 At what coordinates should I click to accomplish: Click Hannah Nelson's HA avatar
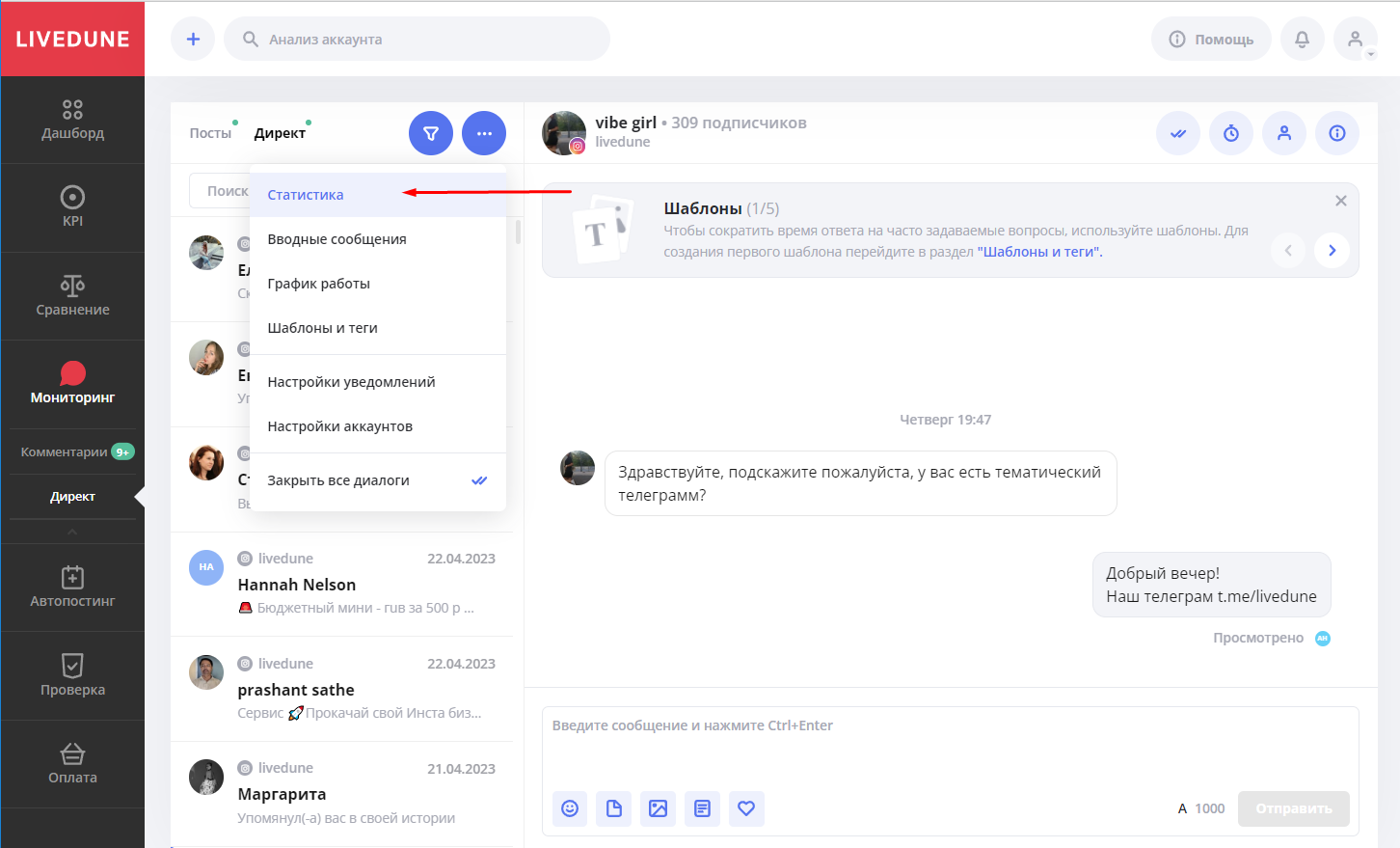[x=206, y=567]
